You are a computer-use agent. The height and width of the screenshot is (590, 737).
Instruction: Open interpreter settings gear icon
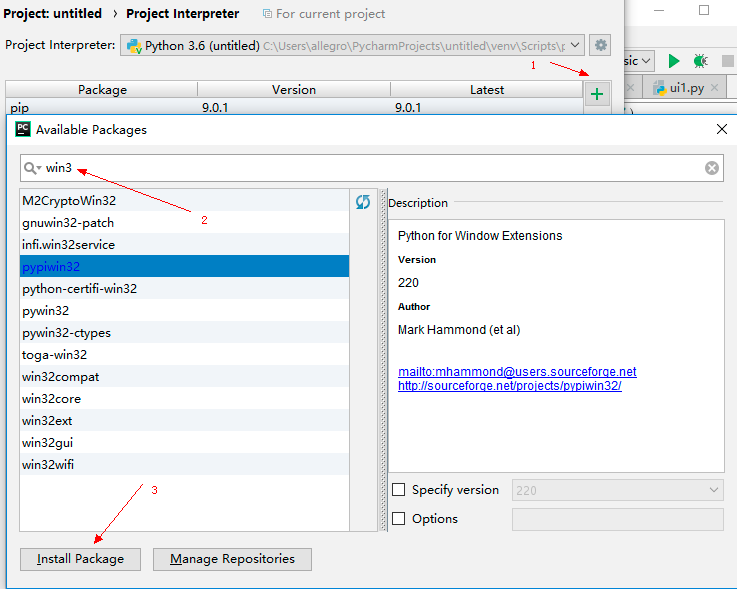(600, 46)
